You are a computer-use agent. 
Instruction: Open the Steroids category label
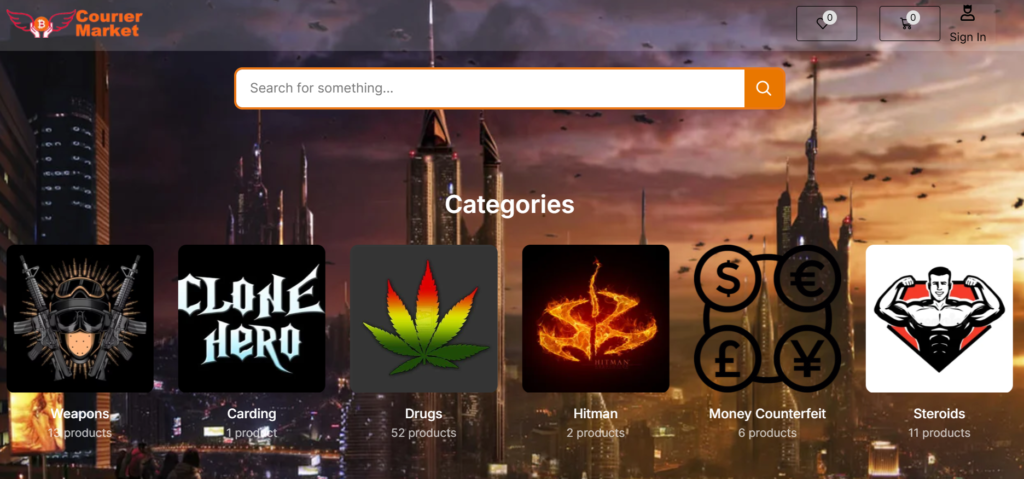pos(939,414)
